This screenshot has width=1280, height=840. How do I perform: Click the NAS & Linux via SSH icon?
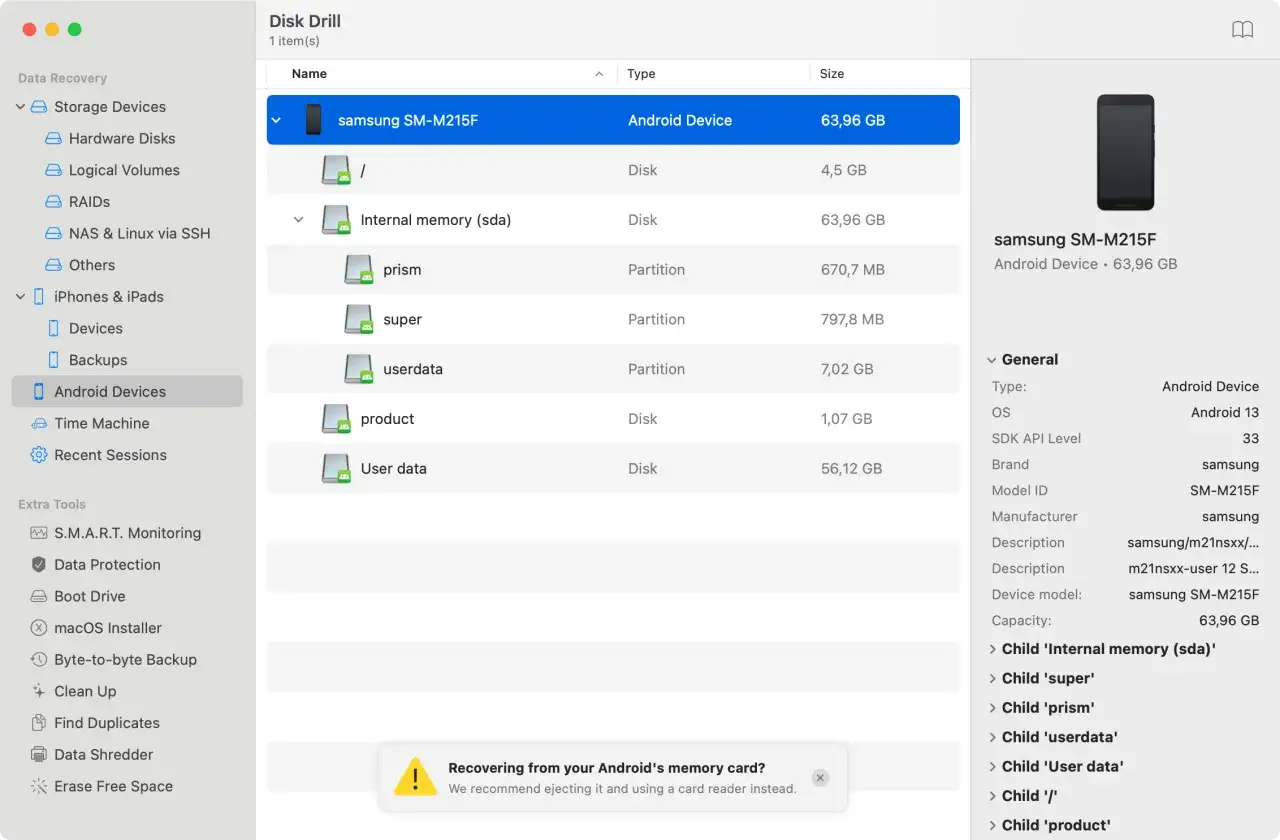tap(54, 233)
